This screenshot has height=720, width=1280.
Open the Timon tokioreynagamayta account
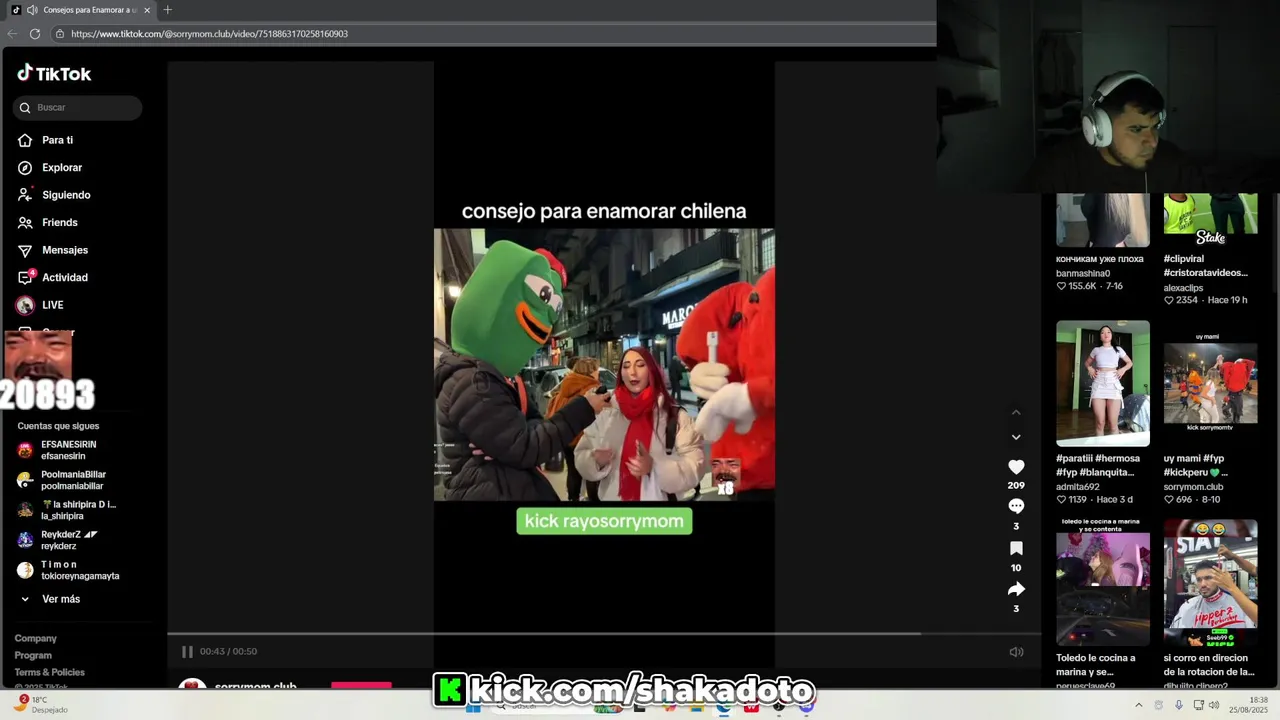68,570
